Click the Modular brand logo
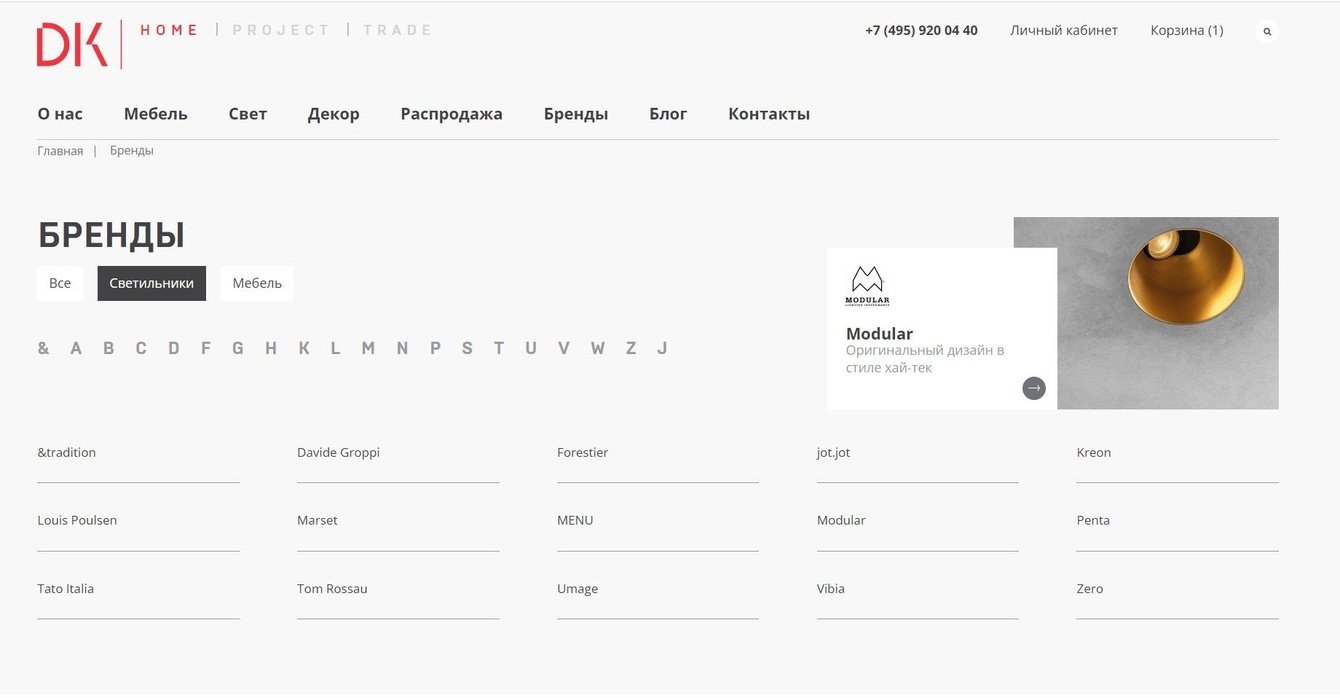The height and width of the screenshot is (698, 1340). (x=867, y=285)
